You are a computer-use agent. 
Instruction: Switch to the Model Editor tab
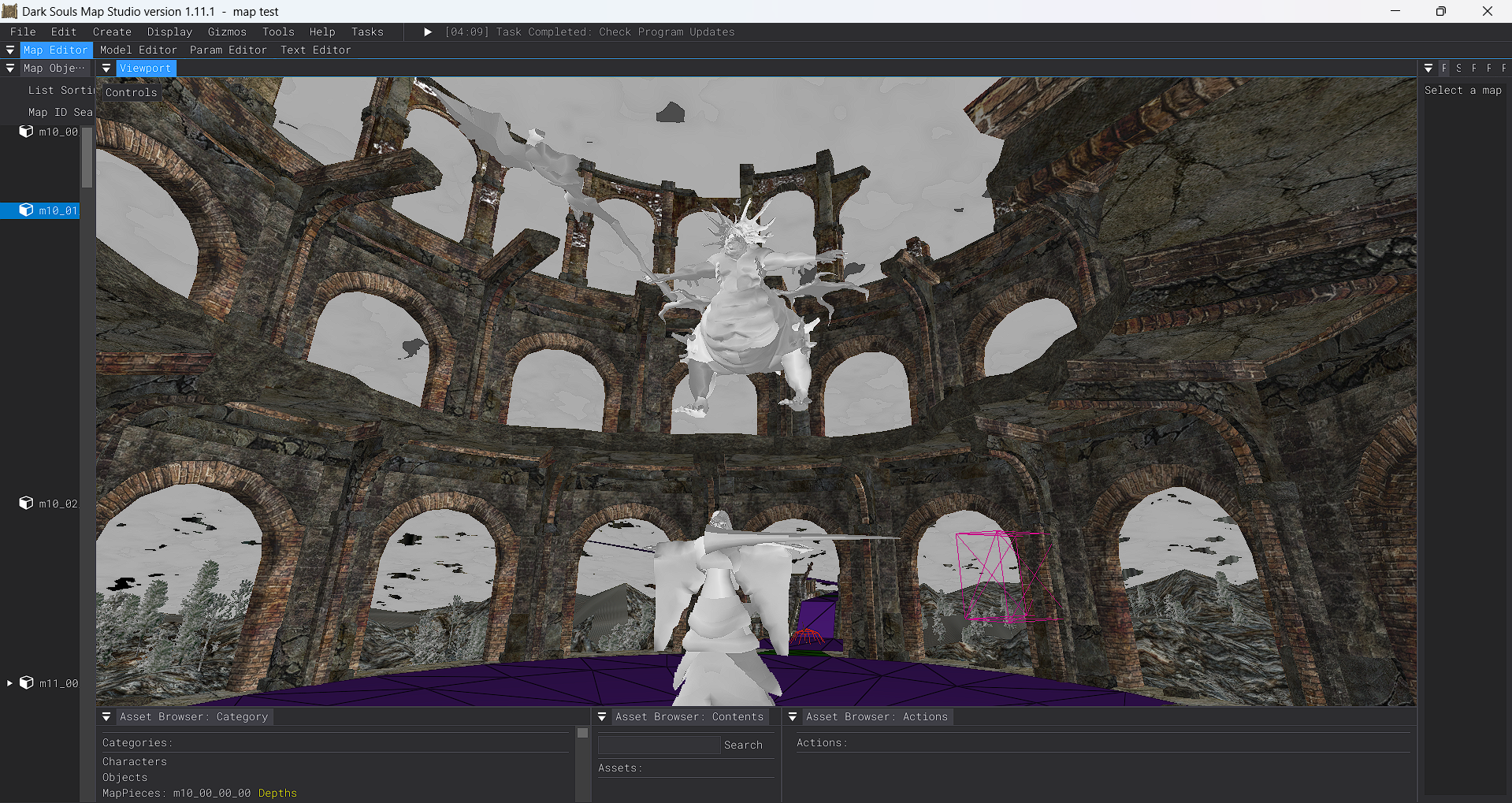pos(139,50)
